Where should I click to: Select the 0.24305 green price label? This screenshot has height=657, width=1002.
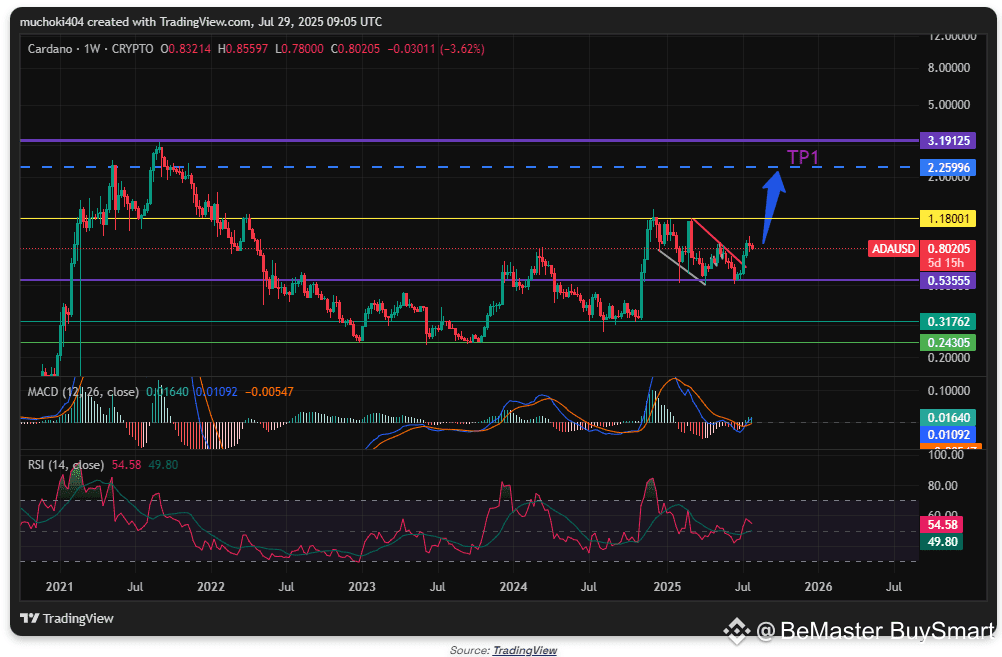click(x=948, y=343)
